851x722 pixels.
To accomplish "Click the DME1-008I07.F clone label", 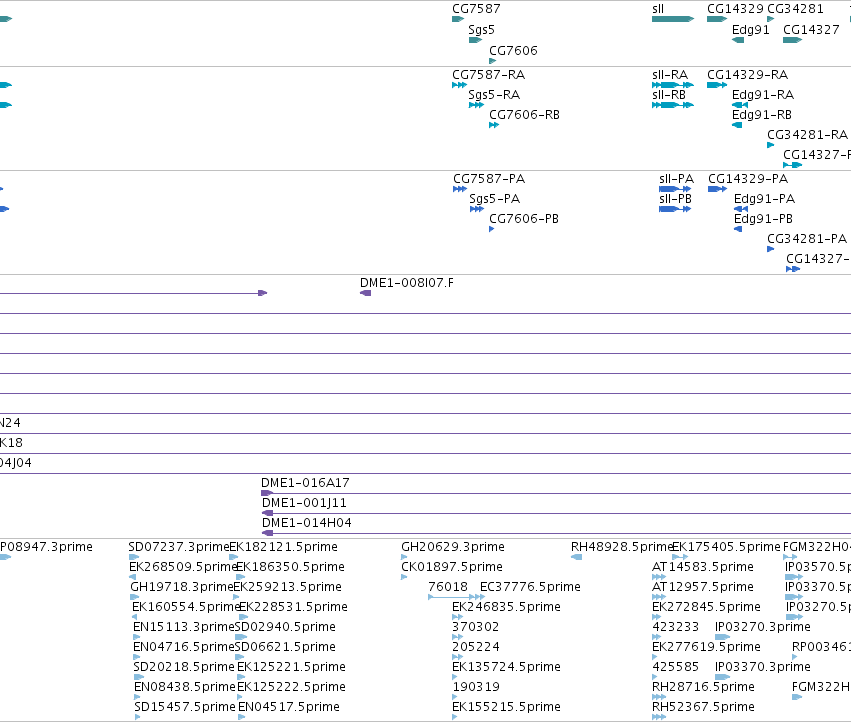I will [x=407, y=283].
